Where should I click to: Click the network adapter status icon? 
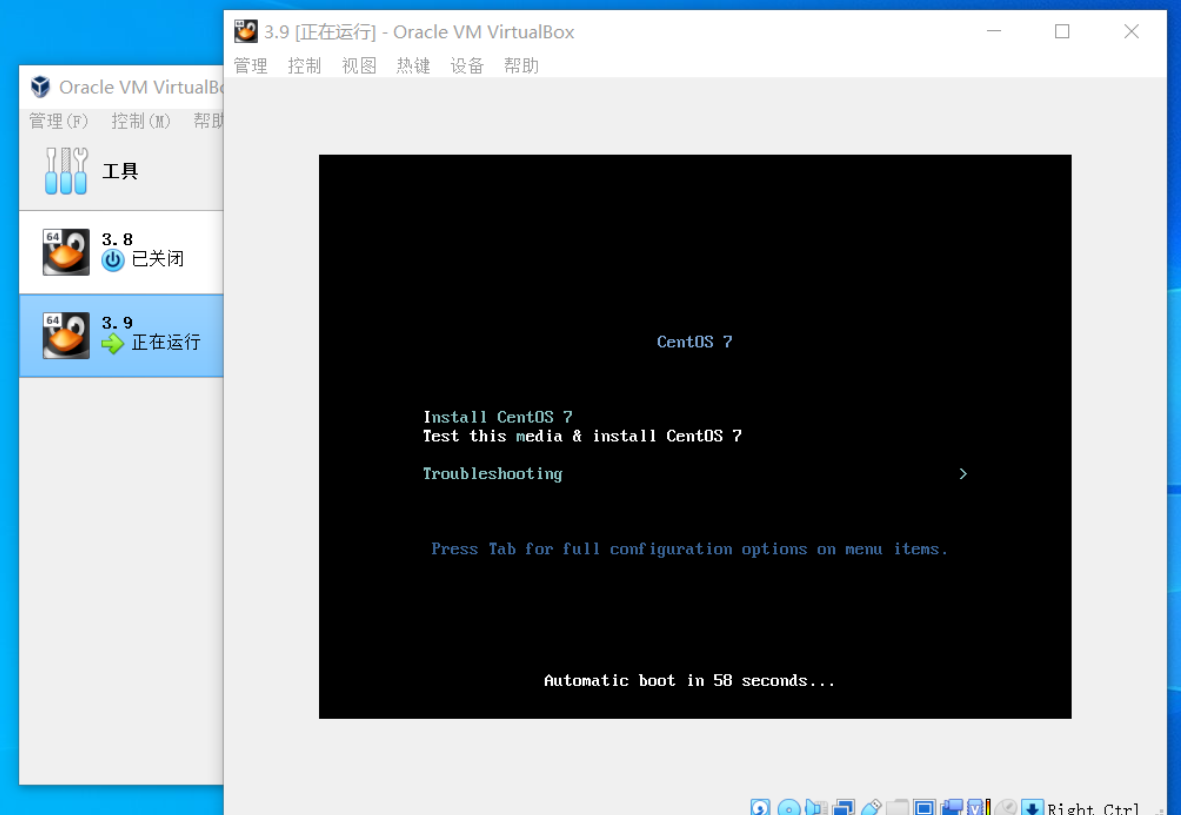(x=844, y=807)
